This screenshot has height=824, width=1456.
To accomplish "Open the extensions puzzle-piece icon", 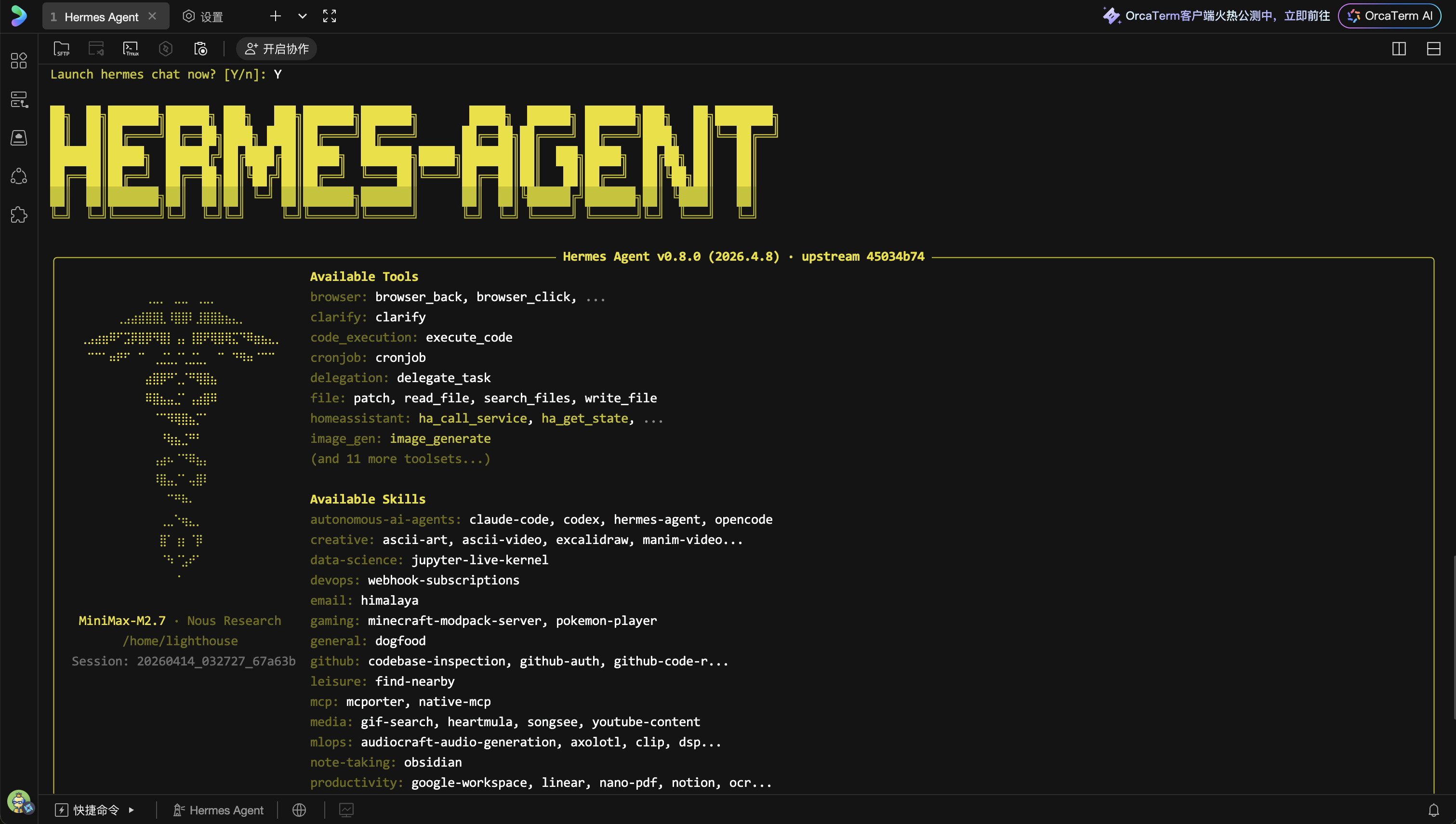I will pyautogui.click(x=19, y=214).
